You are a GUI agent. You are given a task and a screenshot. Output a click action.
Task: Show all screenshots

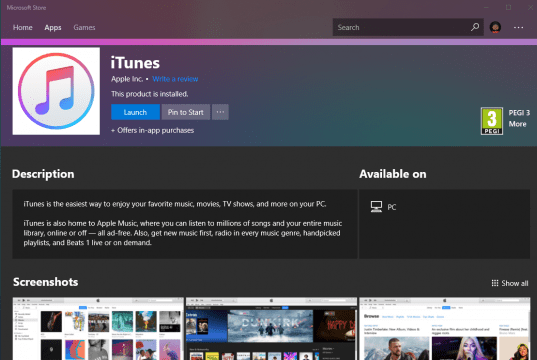510,283
